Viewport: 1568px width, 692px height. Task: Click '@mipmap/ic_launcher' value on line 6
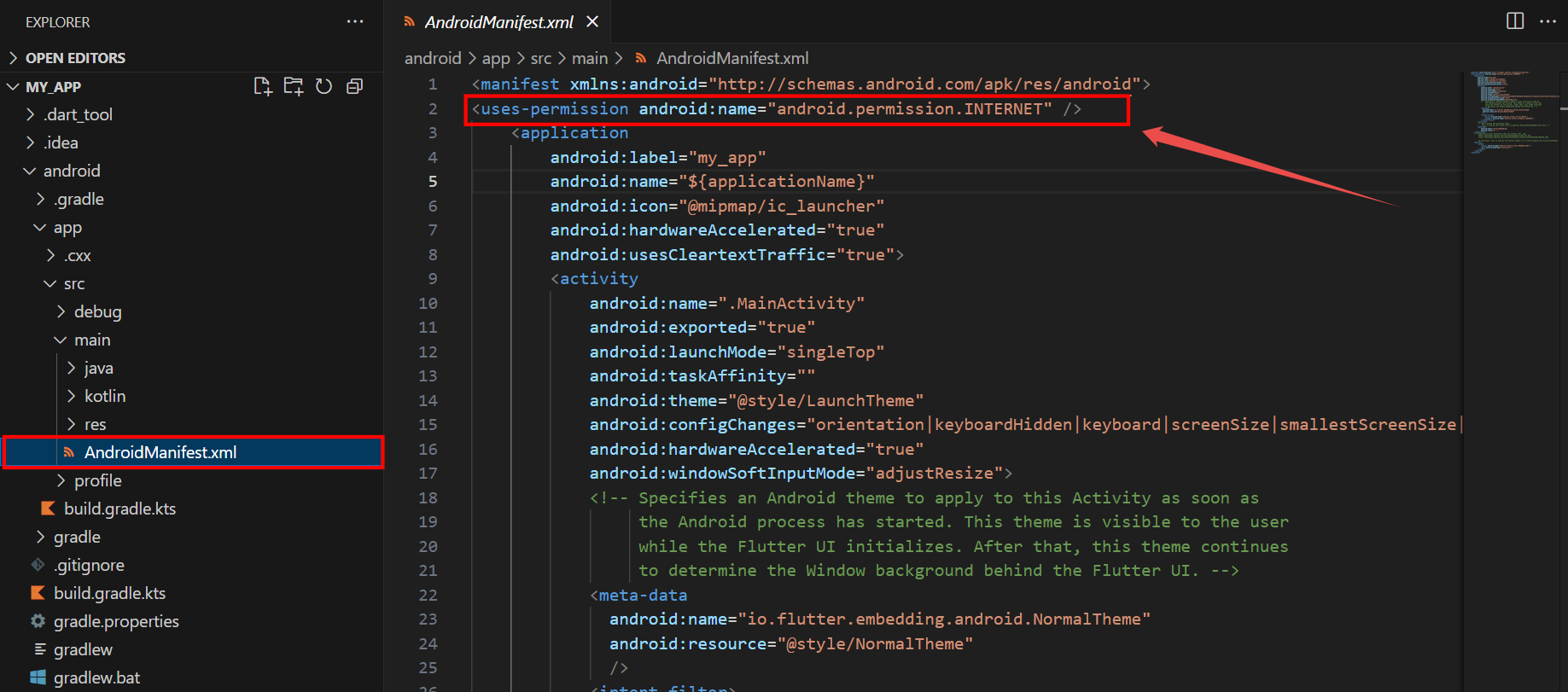(x=781, y=206)
